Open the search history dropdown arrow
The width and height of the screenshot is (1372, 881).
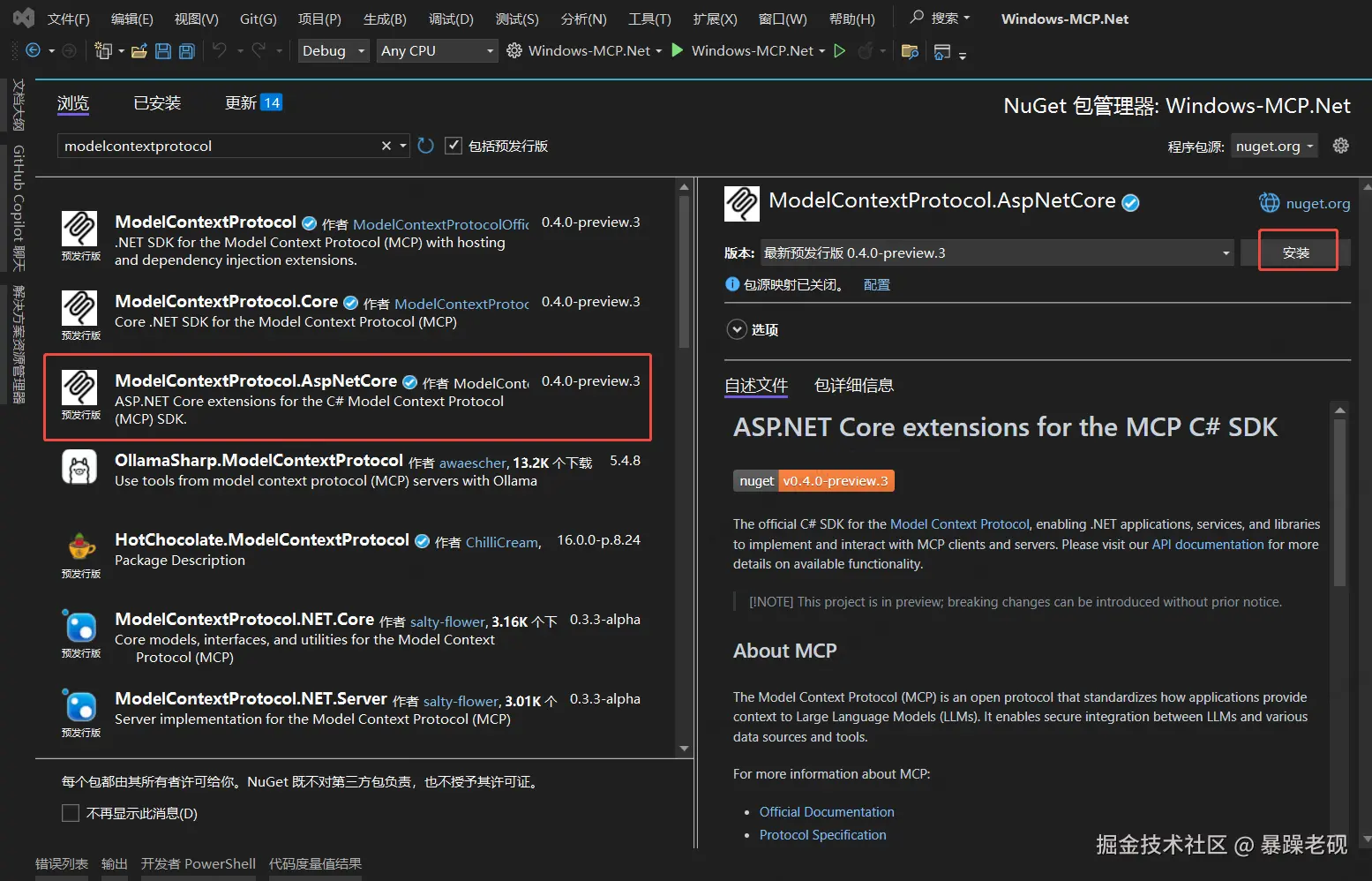[403, 146]
